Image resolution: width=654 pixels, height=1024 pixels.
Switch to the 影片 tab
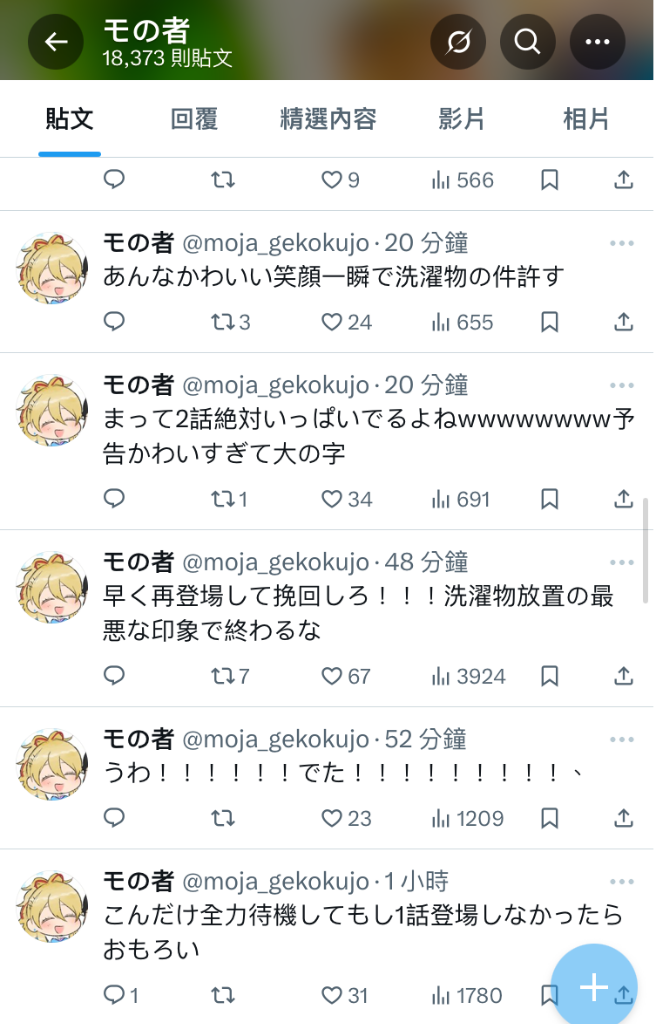[x=461, y=120]
